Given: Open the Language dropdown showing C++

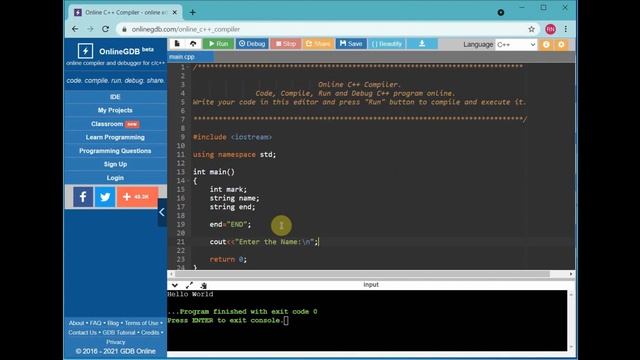Looking at the screenshot, I should (x=516, y=44).
